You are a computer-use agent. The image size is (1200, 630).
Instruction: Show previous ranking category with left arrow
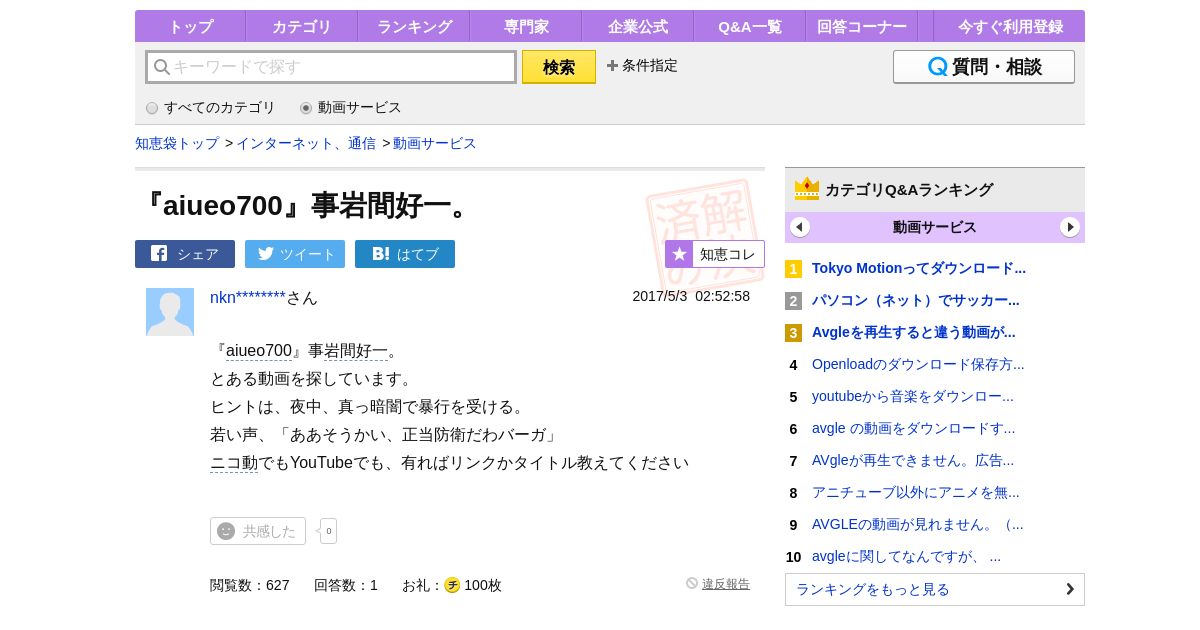[x=800, y=227]
